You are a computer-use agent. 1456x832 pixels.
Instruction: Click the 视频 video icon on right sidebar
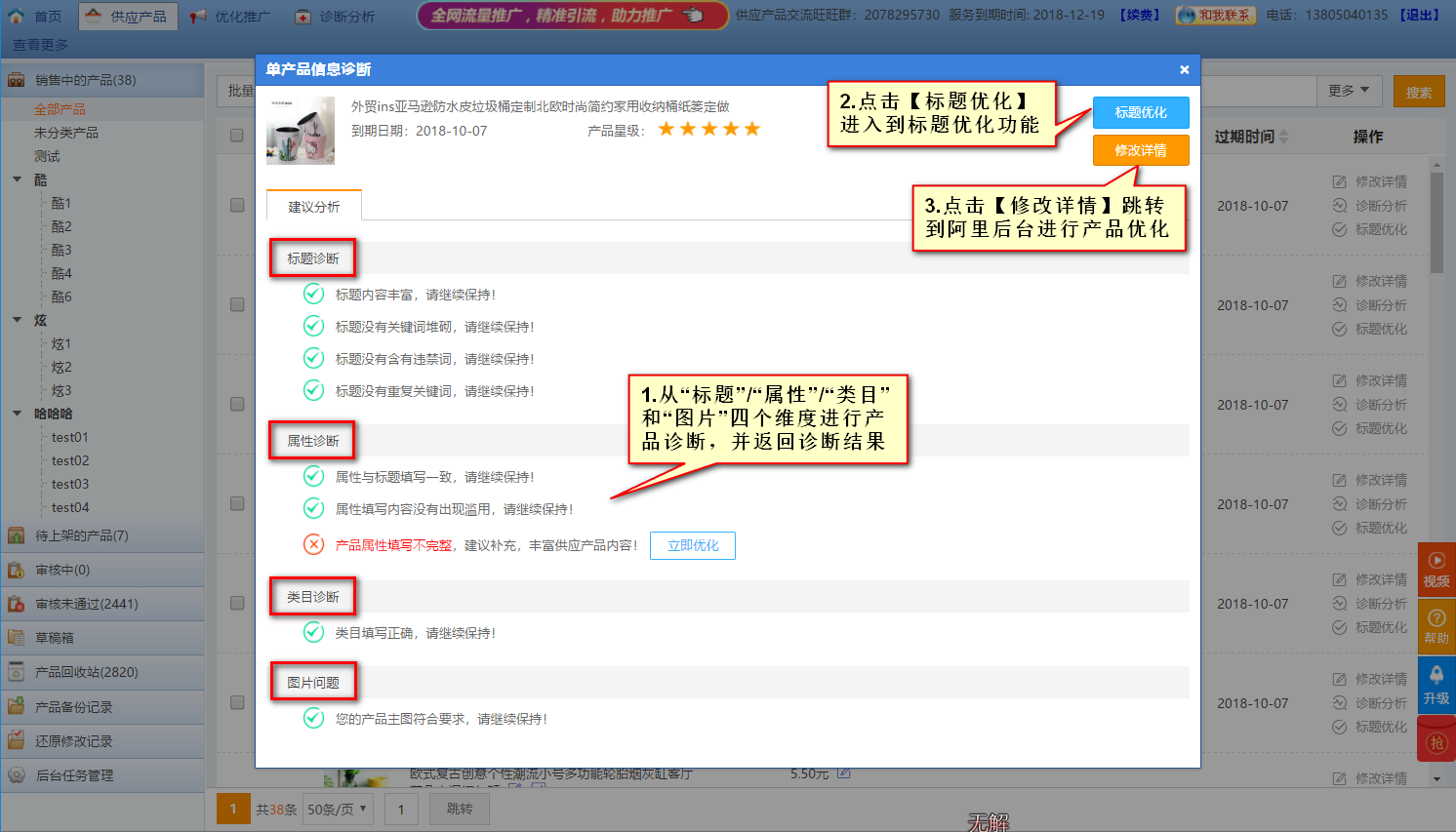coord(1436,570)
